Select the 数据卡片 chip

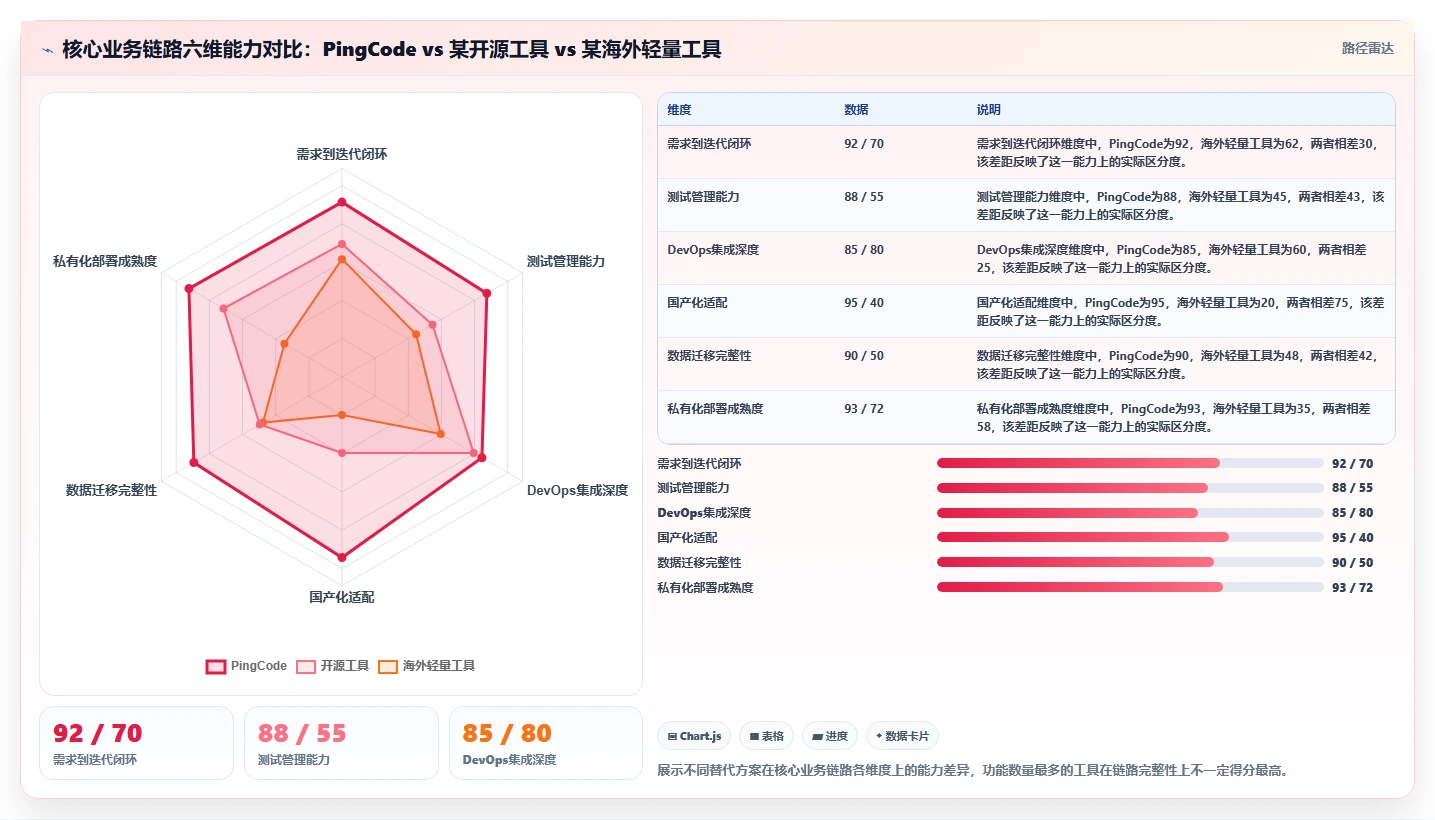point(902,736)
